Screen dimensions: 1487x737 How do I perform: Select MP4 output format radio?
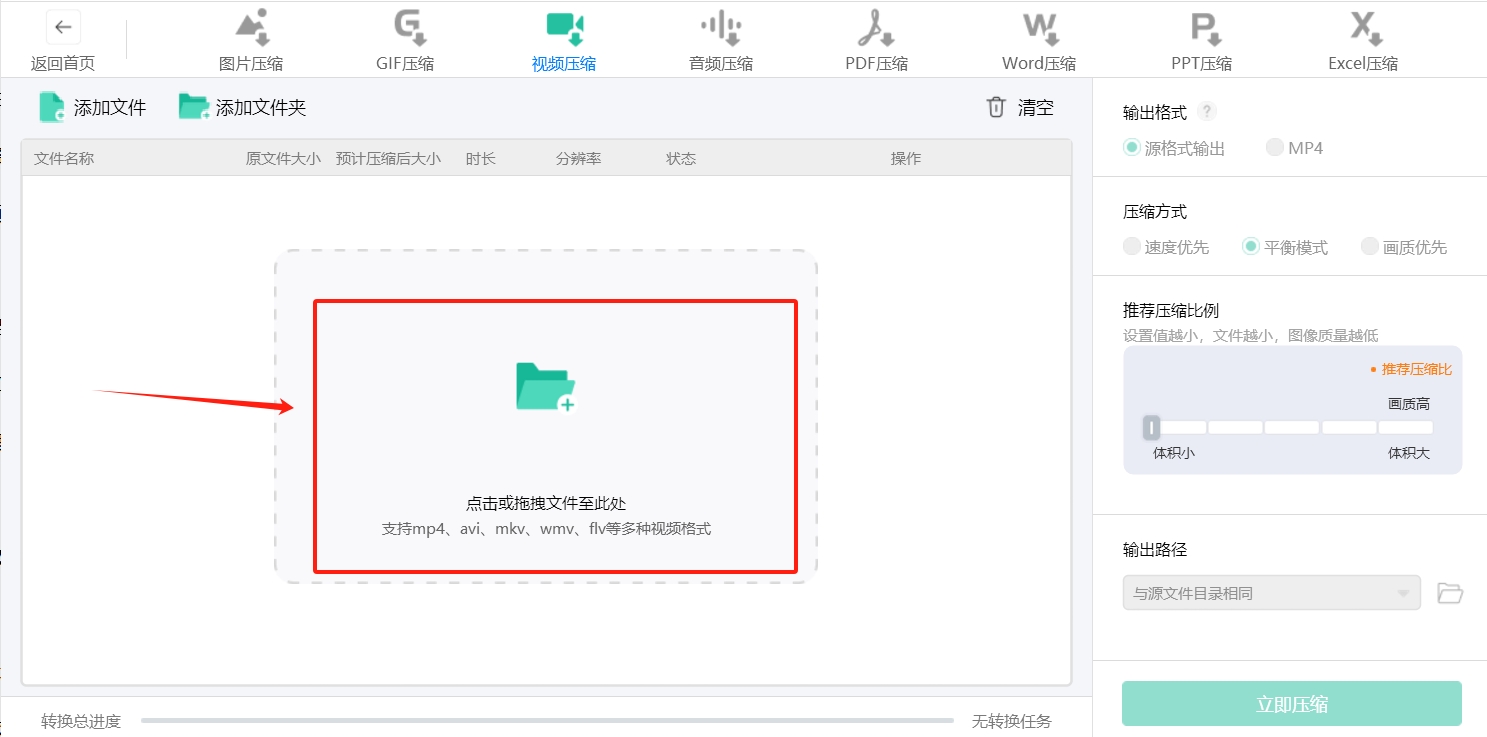tap(1295, 148)
